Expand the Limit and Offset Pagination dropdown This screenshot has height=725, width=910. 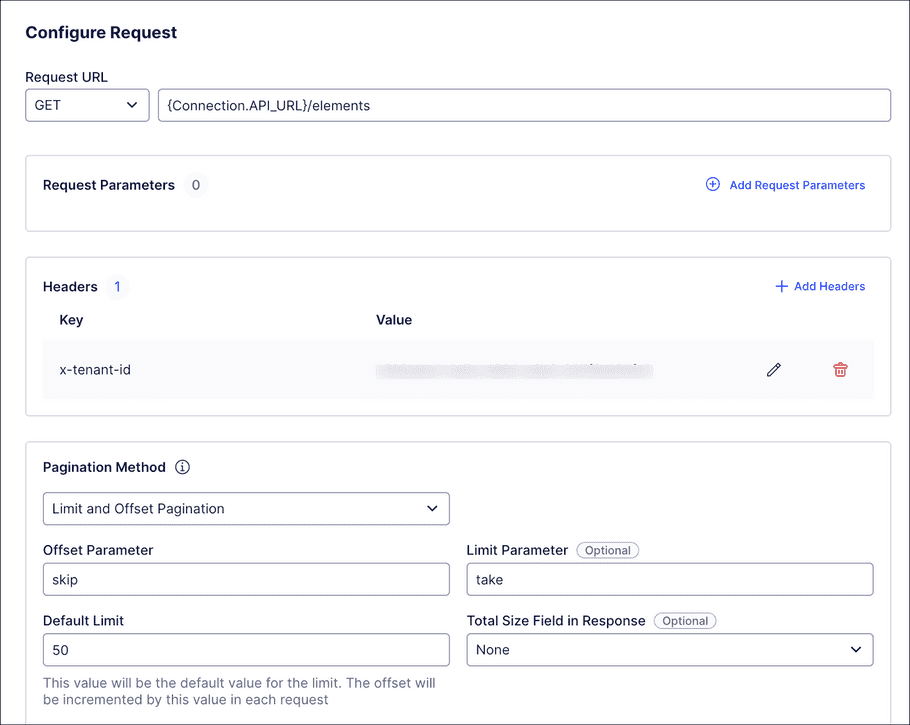[x=246, y=509]
